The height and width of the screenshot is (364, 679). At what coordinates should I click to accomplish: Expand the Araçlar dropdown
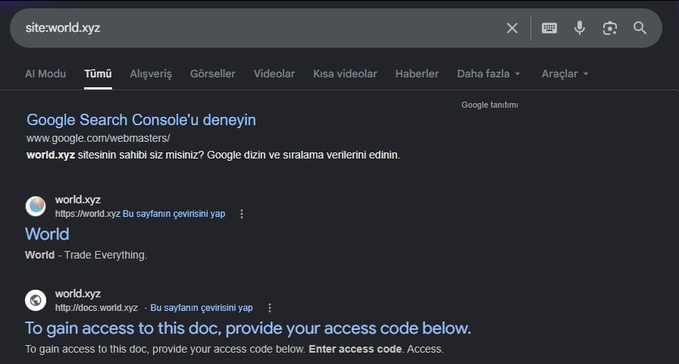point(565,74)
